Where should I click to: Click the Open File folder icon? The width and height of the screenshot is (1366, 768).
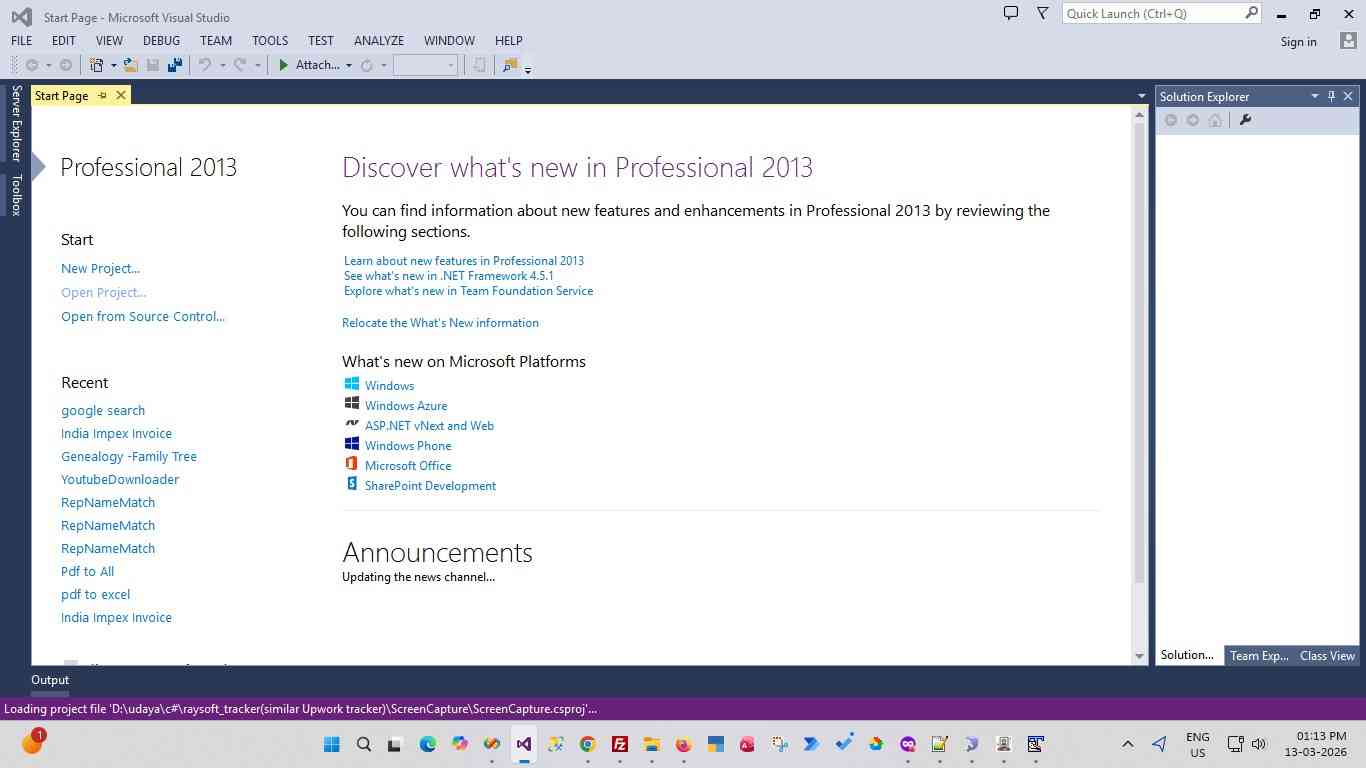point(131,65)
